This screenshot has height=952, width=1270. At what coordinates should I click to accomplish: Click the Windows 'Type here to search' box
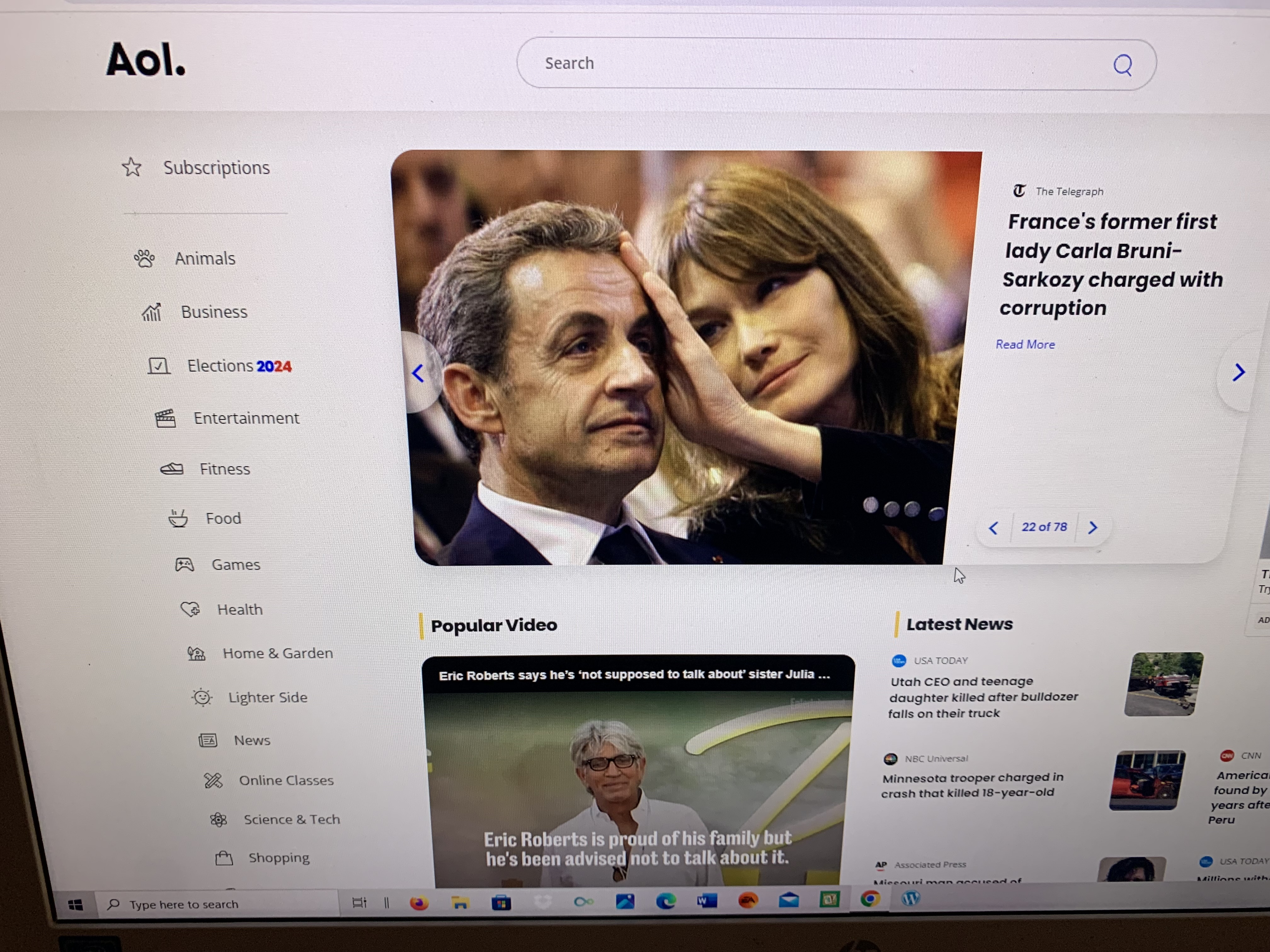[x=217, y=904]
